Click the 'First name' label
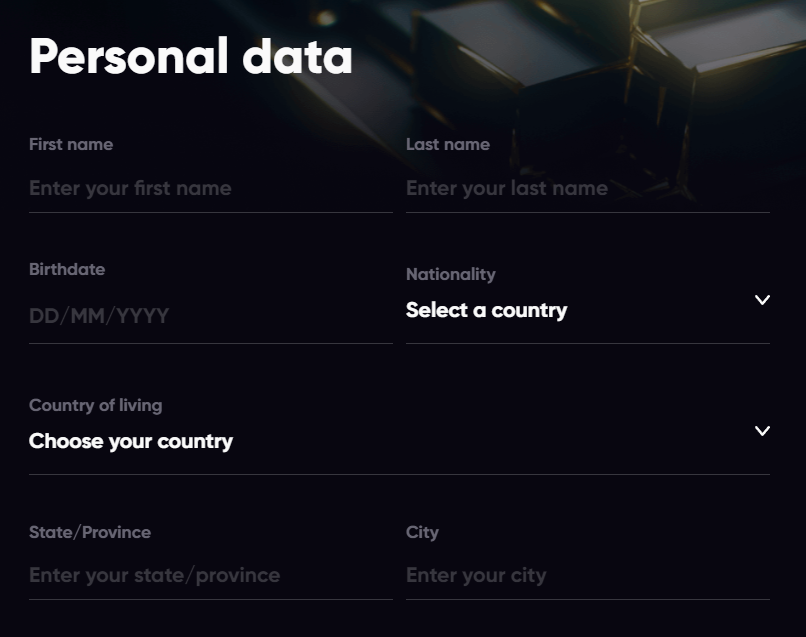806x637 pixels. [71, 144]
